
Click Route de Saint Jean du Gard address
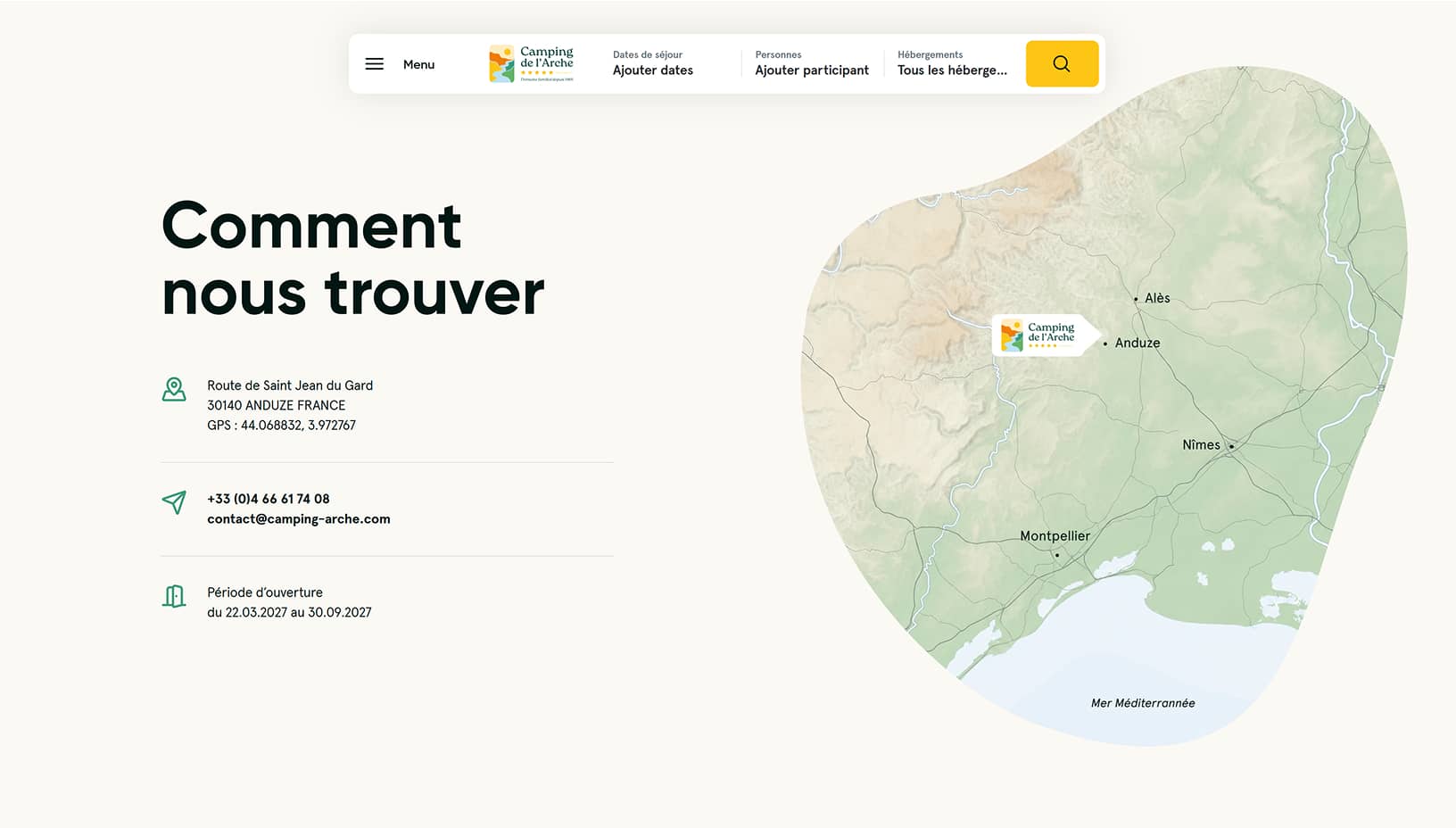click(x=290, y=385)
